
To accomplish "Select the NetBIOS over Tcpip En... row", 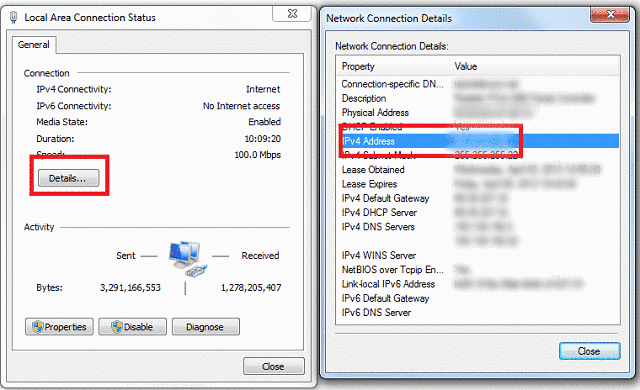I will (x=478, y=270).
